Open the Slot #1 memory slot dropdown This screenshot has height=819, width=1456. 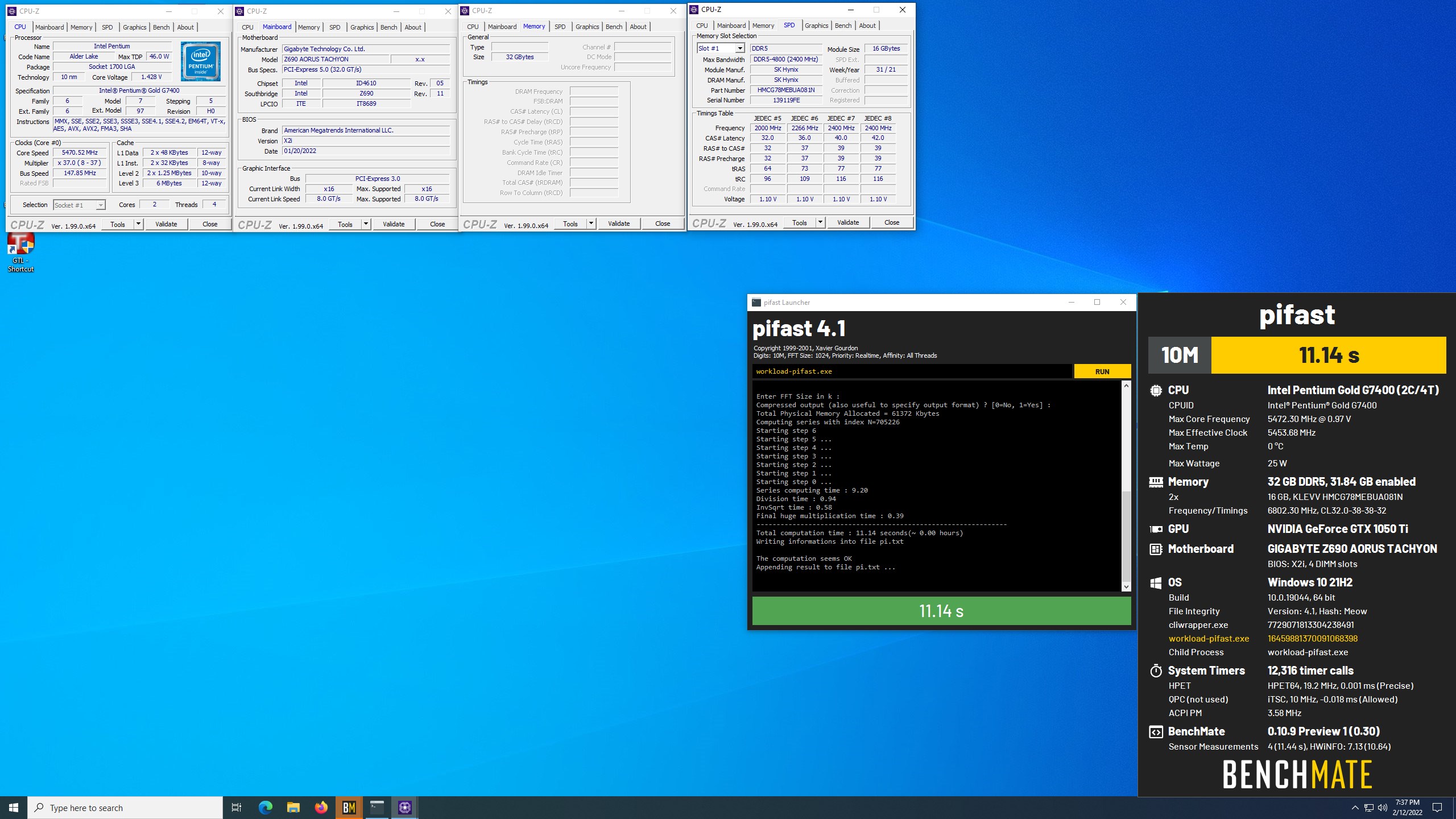[x=721, y=48]
